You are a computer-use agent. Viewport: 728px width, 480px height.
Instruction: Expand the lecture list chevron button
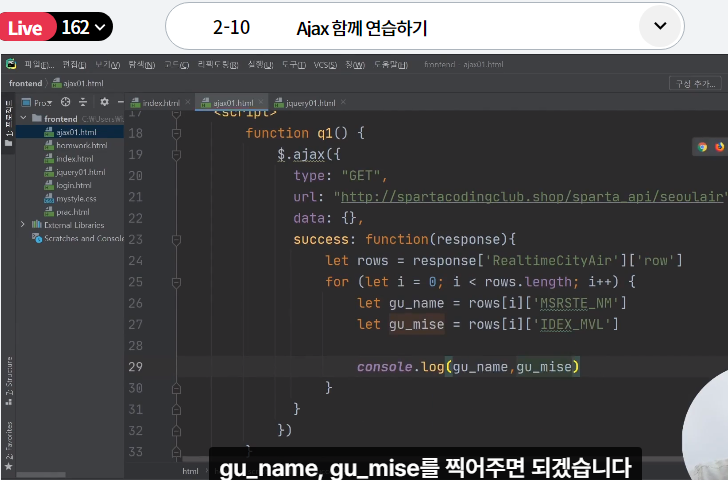pos(660,26)
